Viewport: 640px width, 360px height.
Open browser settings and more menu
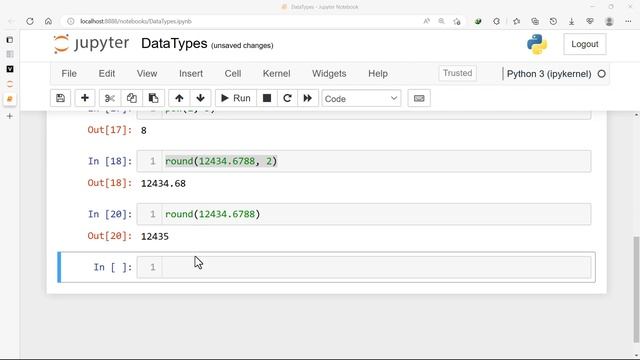[x=628, y=21]
